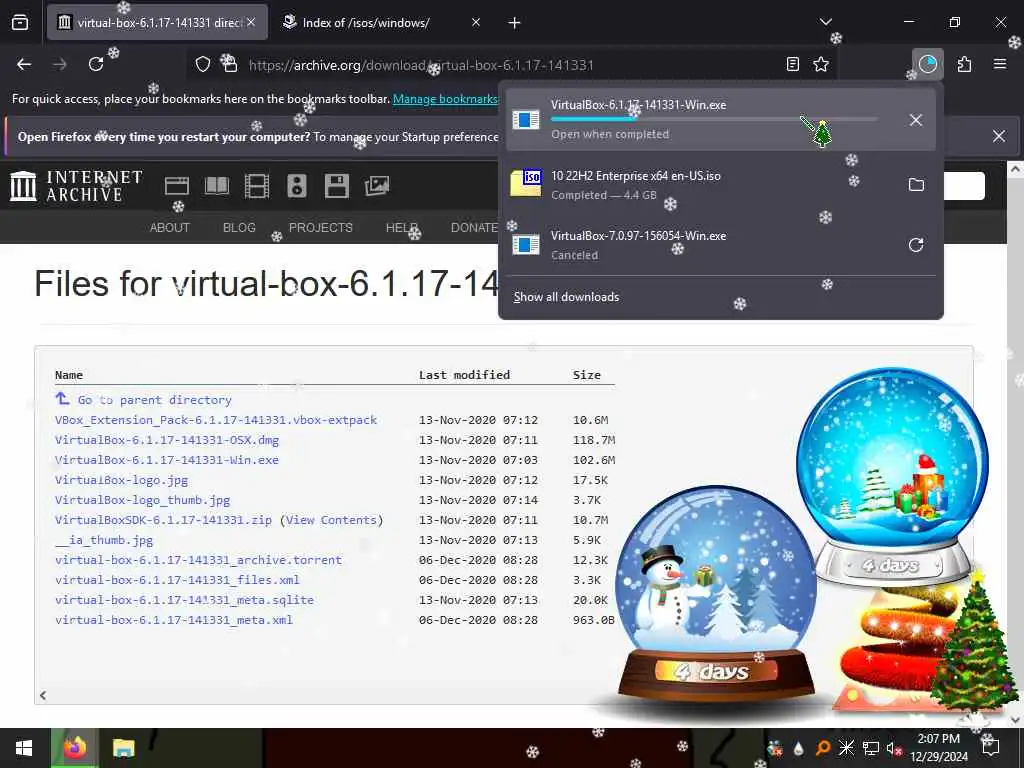The height and width of the screenshot is (768, 1024).
Task: Switch to Index of /isos/windows/ tab
Action: coord(366,23)
